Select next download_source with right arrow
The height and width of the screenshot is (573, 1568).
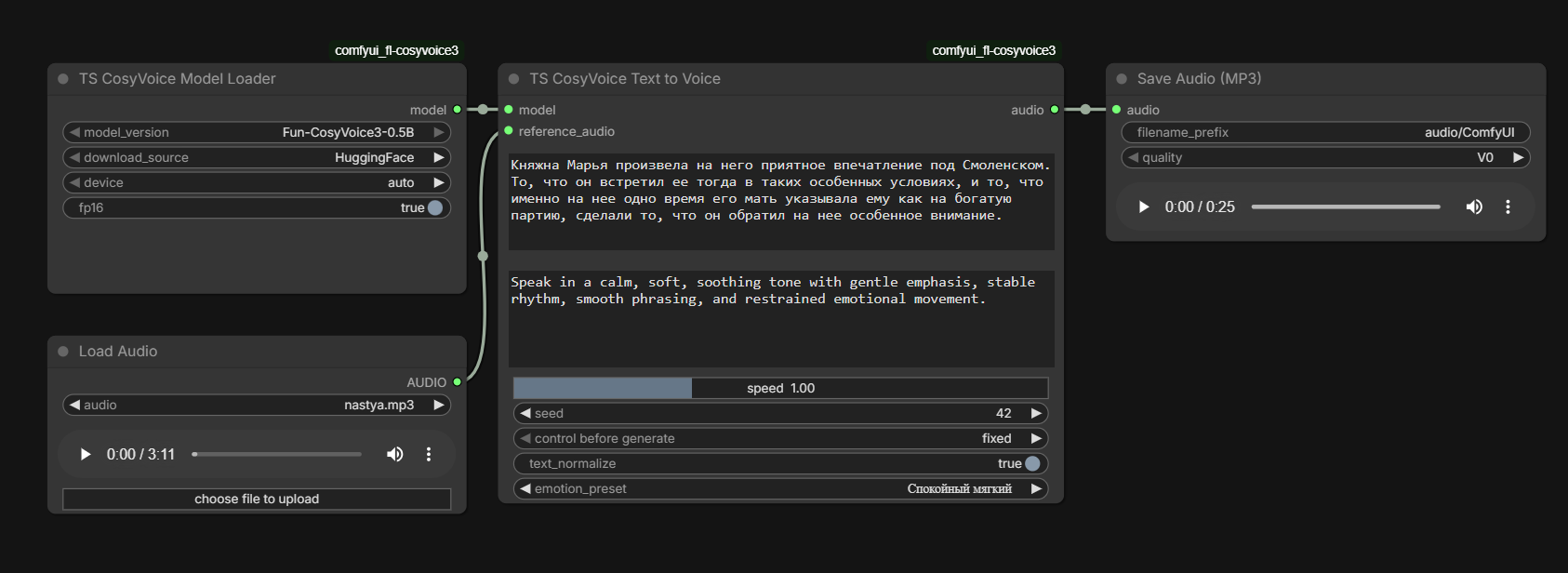point(439,157)
